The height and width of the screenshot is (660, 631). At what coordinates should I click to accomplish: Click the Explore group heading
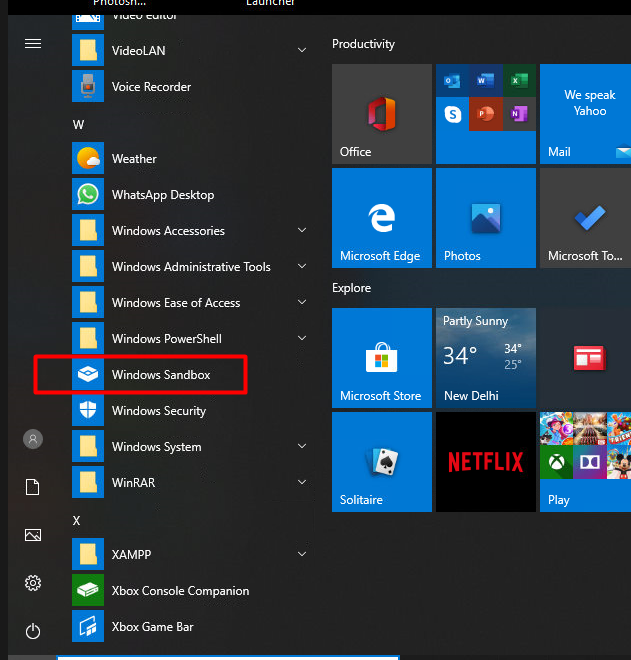click(351, 288)
